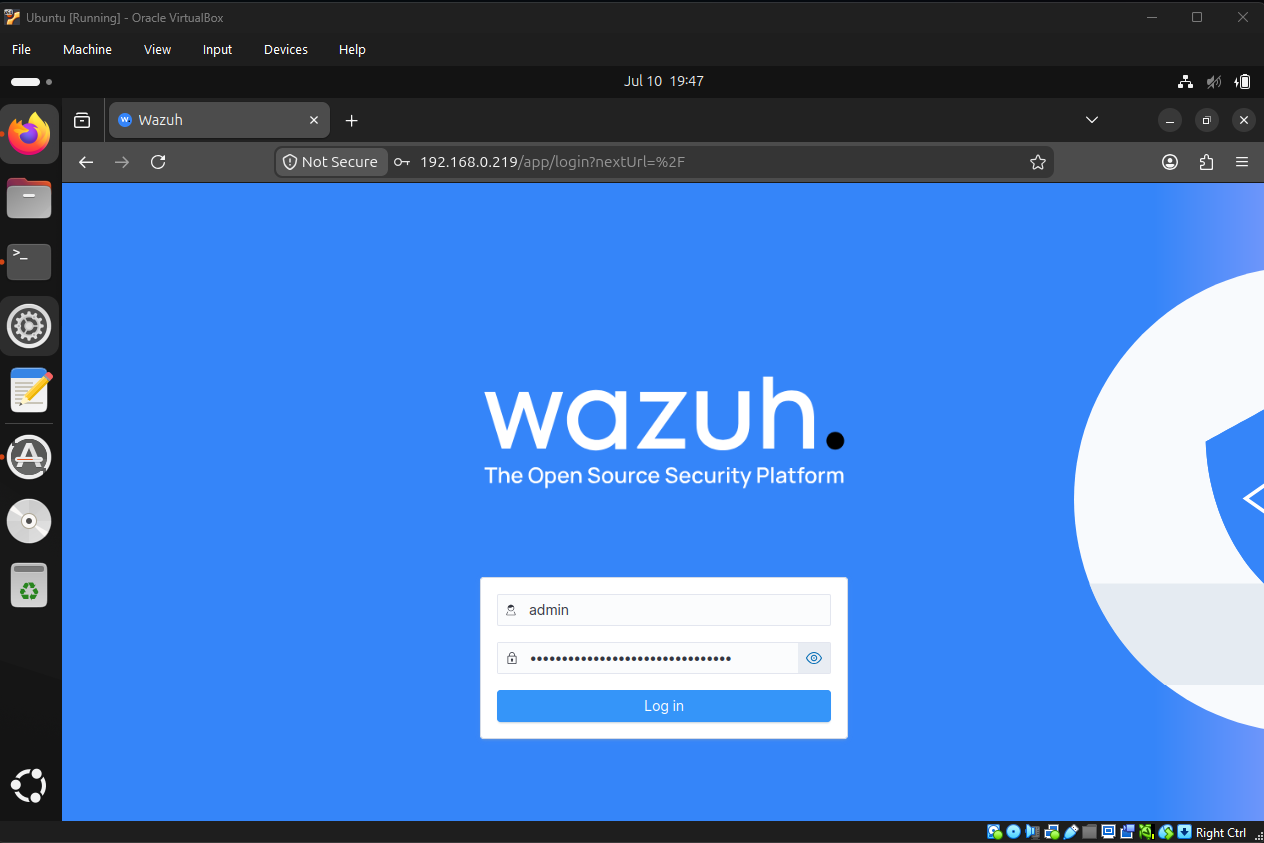This screenshot has width=1264, height=843.
Task: Open Text Editor from the dock
Action: click(30, 390)
